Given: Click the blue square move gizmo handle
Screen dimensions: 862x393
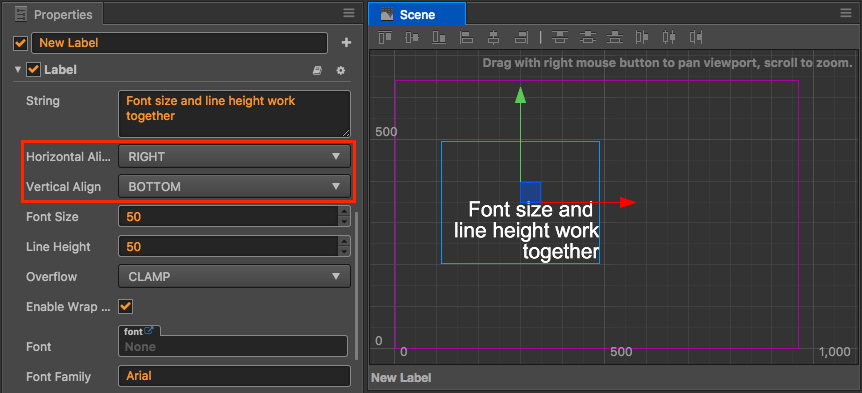Looking at the screenshot, I should pos(531,192).
